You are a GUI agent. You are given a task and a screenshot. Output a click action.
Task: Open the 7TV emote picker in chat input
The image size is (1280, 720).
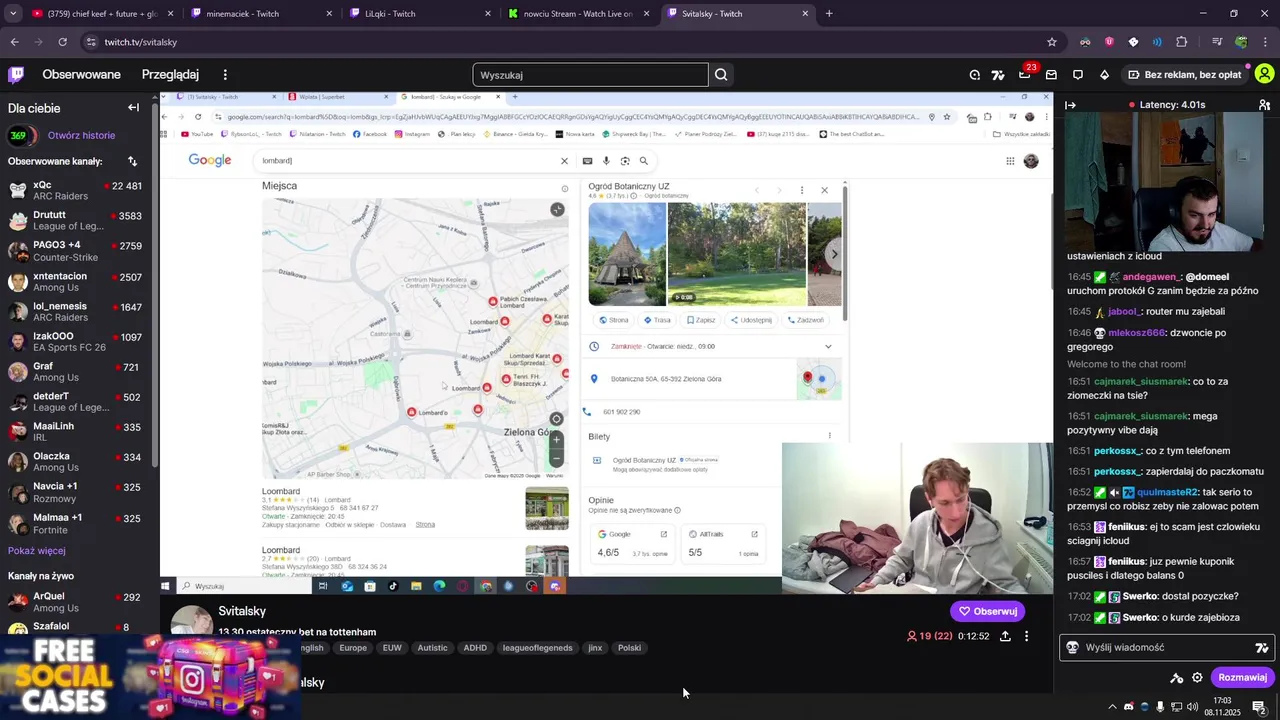[1262, 648]
